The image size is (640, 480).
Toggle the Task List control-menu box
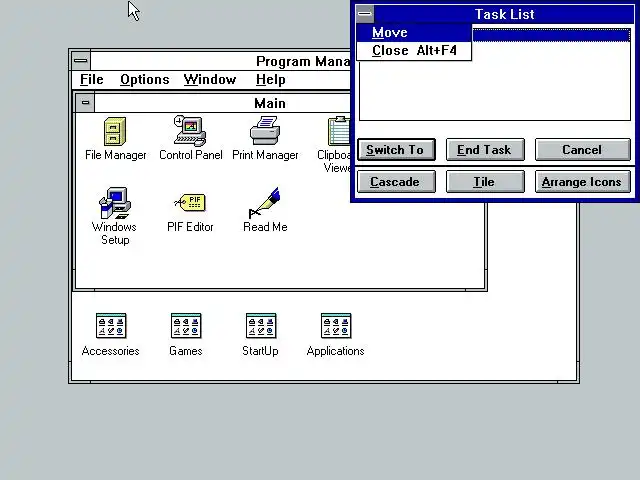(x=364, y=14)
